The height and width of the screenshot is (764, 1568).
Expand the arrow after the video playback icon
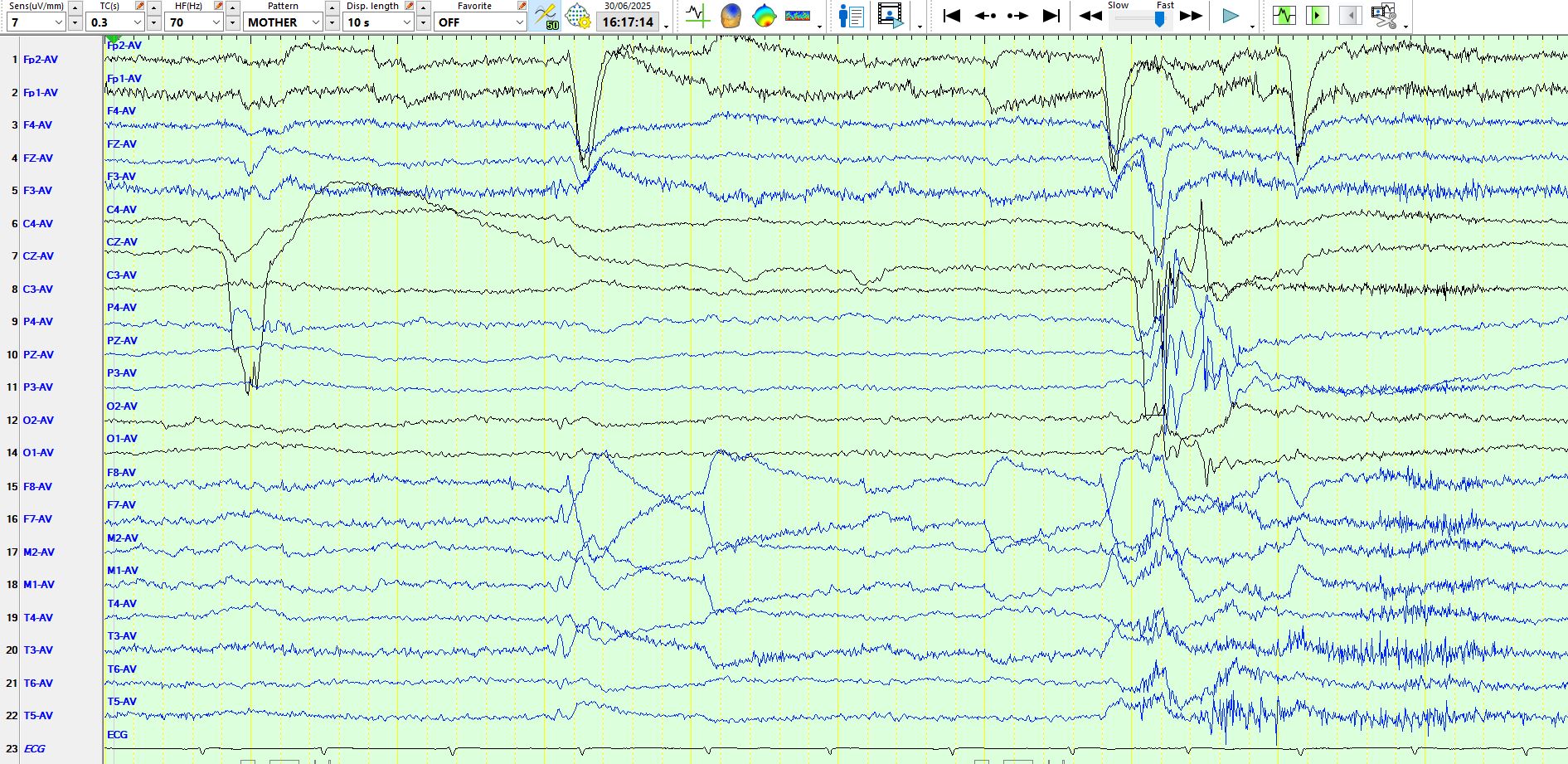click(x=920, y=26)
